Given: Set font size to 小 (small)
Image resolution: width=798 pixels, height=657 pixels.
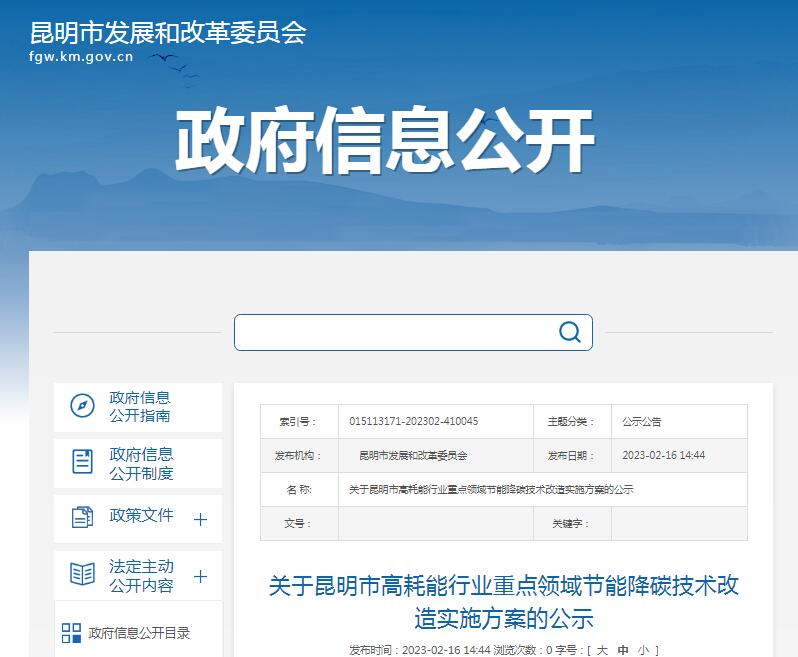Looking at the screenshot, I should pyautogui.click(x=643, y=650).
